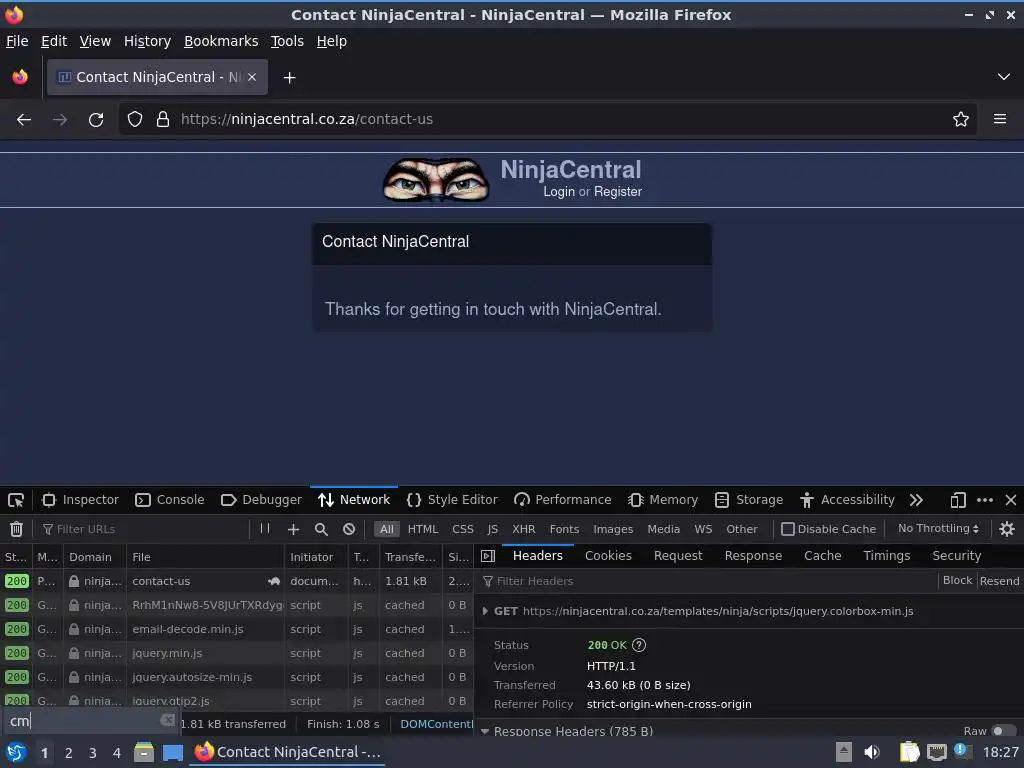Open the File menu

[x=17, y=41]
